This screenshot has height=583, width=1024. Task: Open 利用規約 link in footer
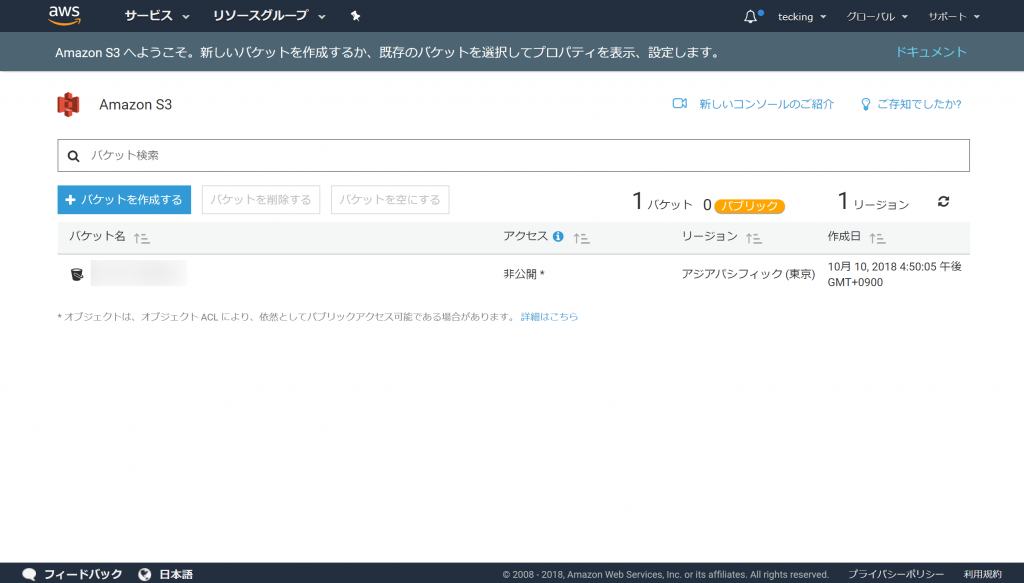[982, 575]
